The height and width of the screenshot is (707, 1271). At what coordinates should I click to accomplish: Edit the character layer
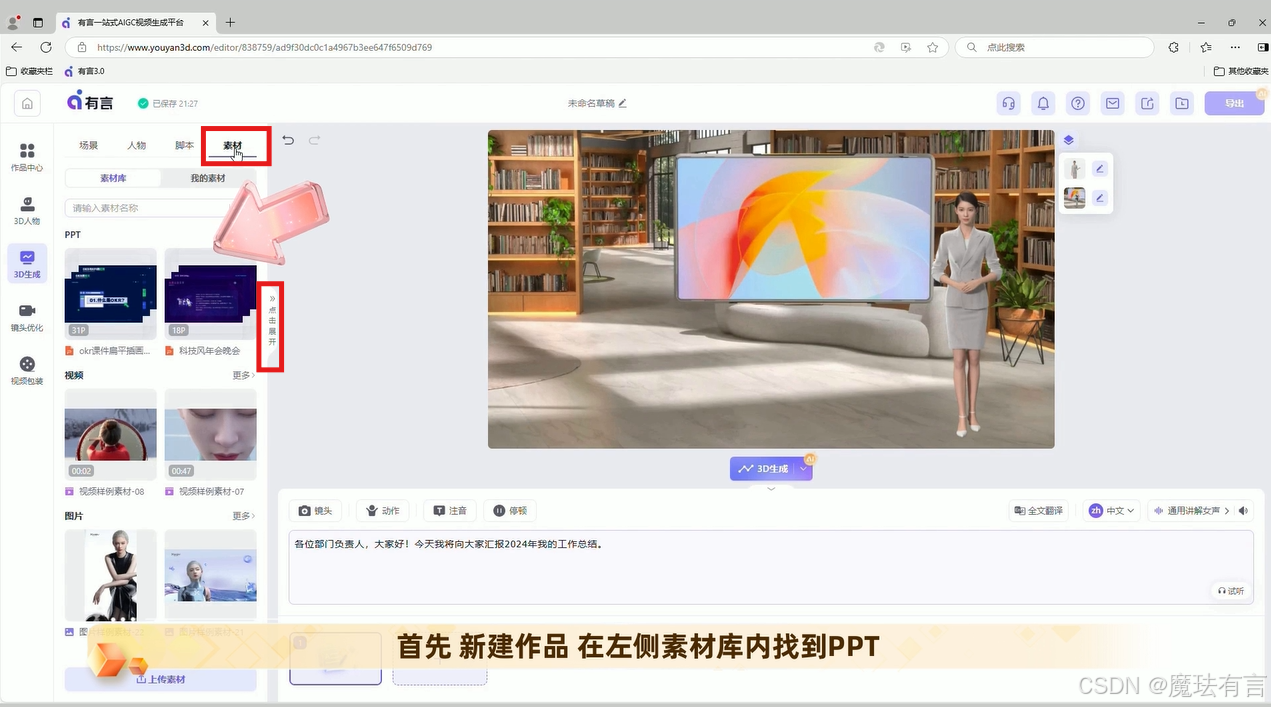pos(1100,168)
